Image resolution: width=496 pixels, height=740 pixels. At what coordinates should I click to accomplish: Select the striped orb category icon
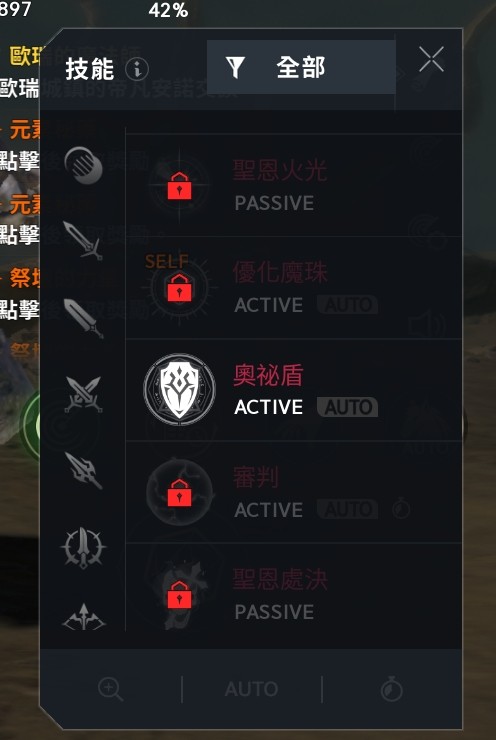click(84, 165)
